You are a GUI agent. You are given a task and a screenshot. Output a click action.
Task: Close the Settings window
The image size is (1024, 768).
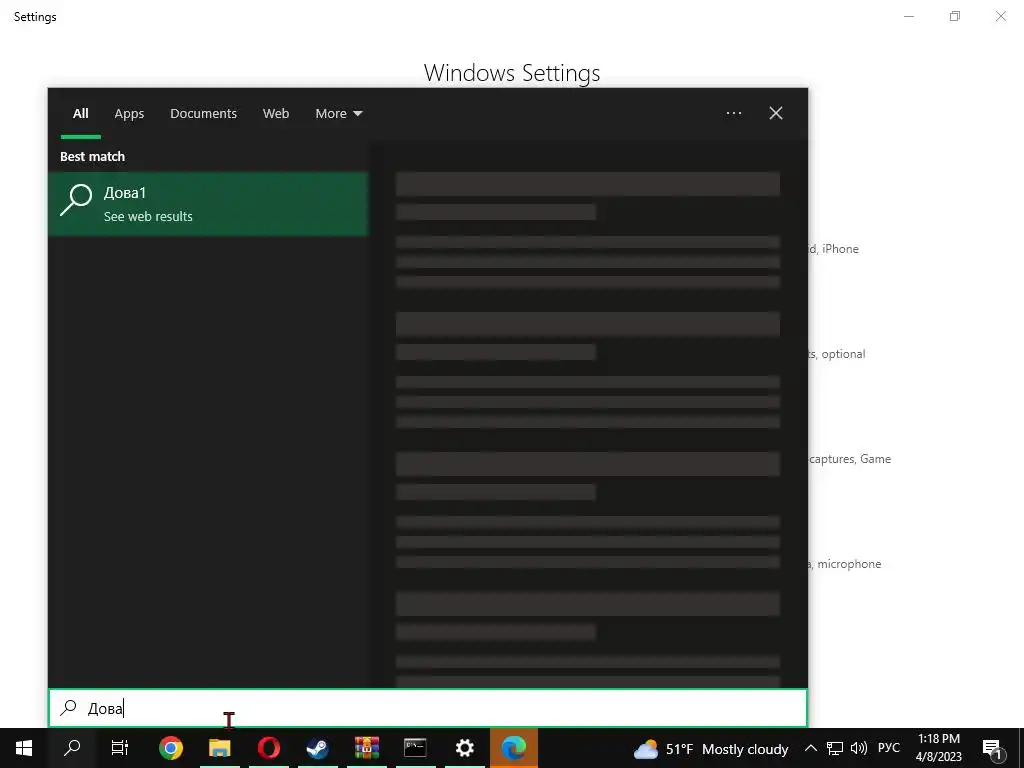(1000, 16)
